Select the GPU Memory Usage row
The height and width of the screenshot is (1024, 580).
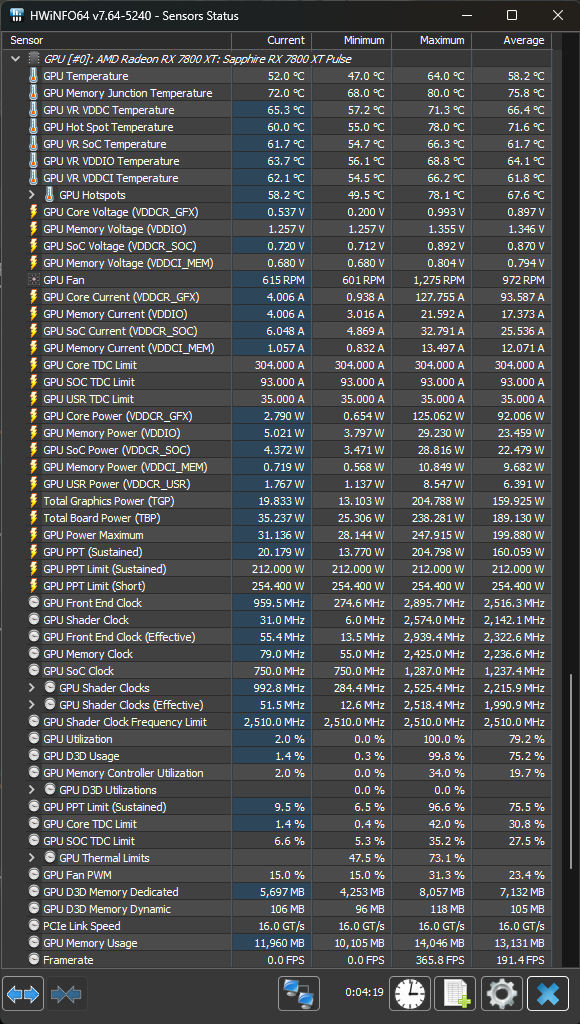click(x=277, y=943)
